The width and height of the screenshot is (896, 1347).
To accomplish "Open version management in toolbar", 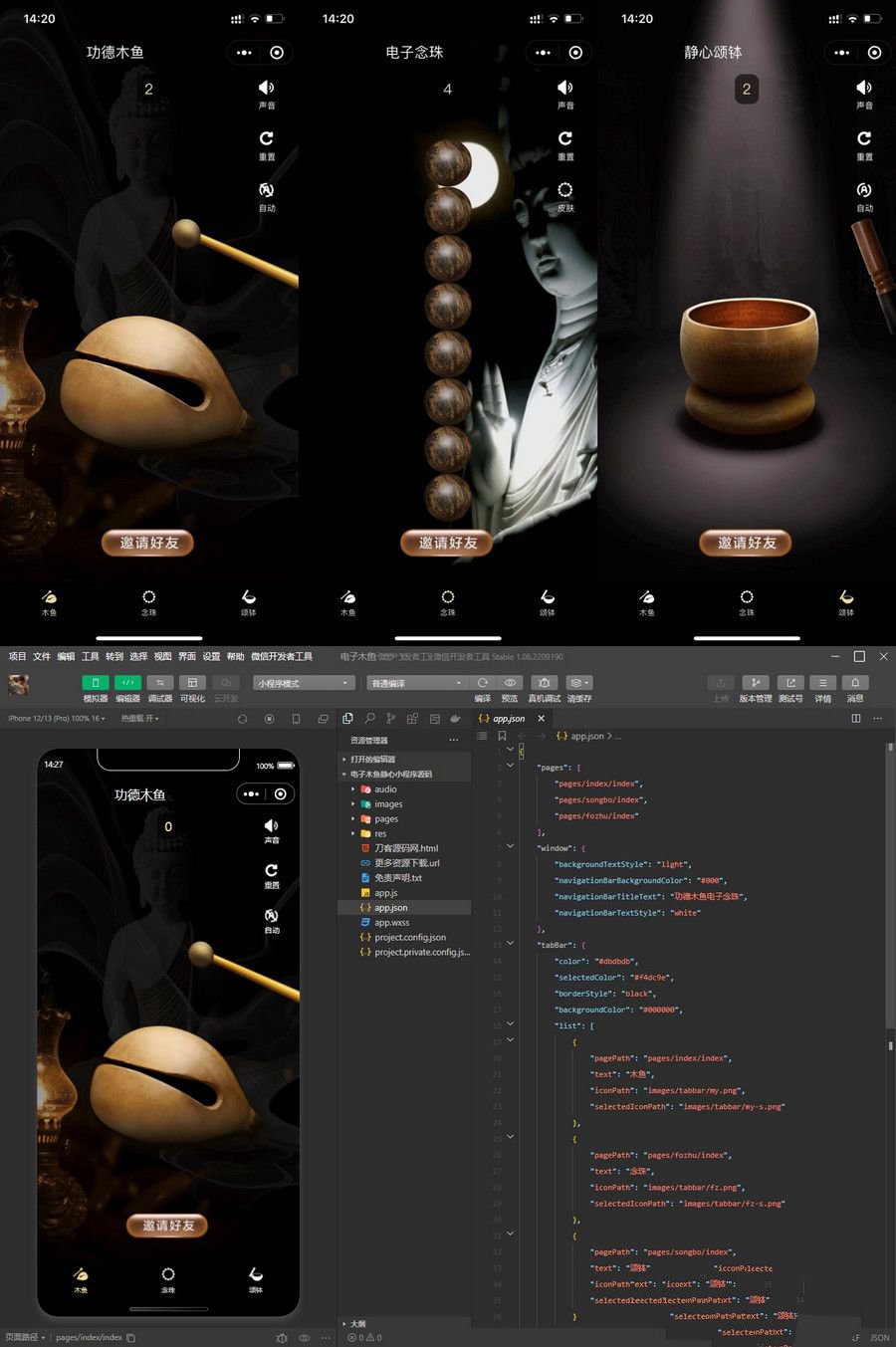I will tap(756, 683).
